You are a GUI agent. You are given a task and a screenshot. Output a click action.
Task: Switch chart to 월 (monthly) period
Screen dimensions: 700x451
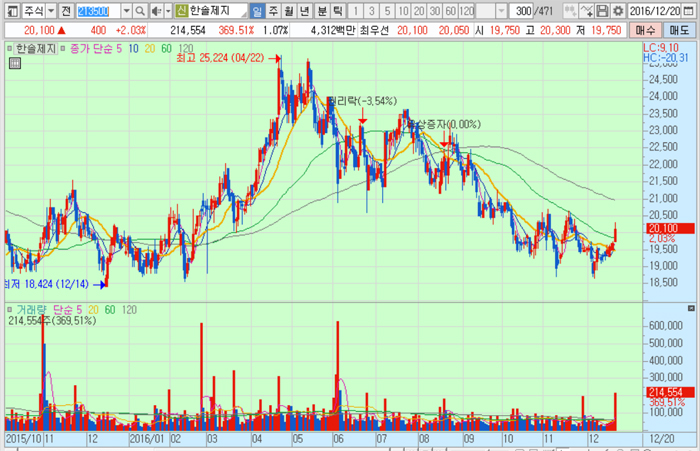pos(289,10)
